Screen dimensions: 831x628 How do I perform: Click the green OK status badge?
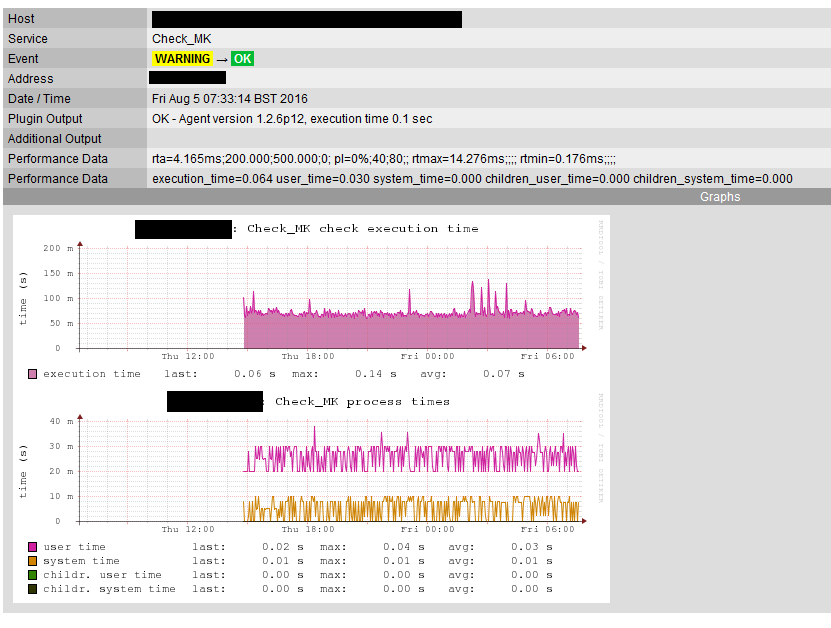click(x=242, y=59)
